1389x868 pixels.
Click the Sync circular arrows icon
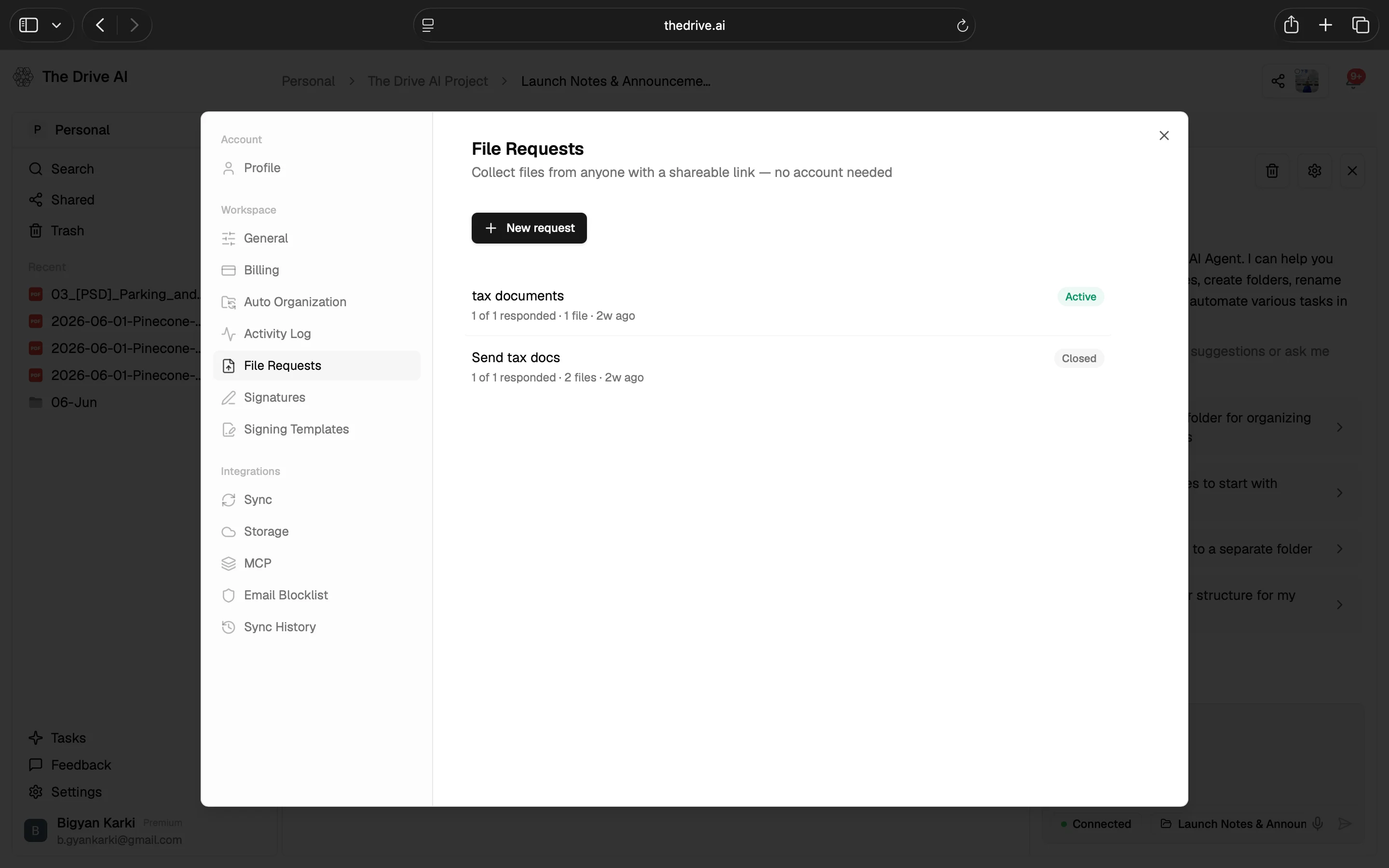point(229,500)
